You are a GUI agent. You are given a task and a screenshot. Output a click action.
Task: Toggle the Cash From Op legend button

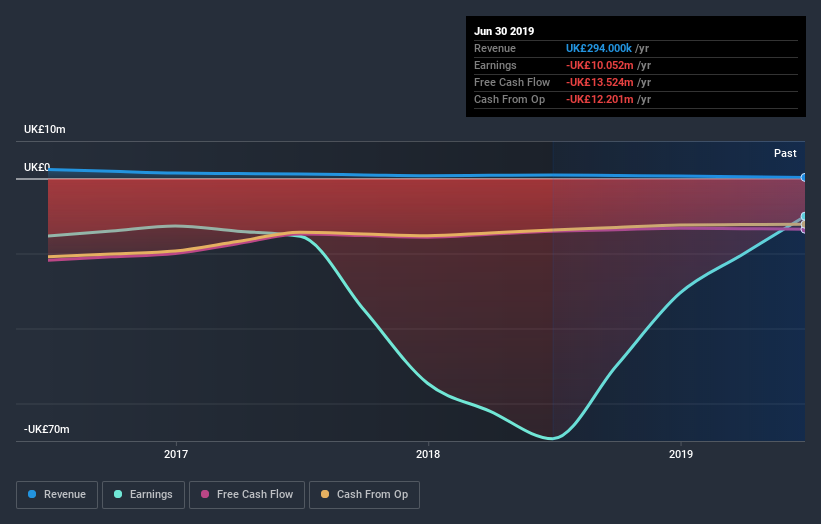[364, 495]
